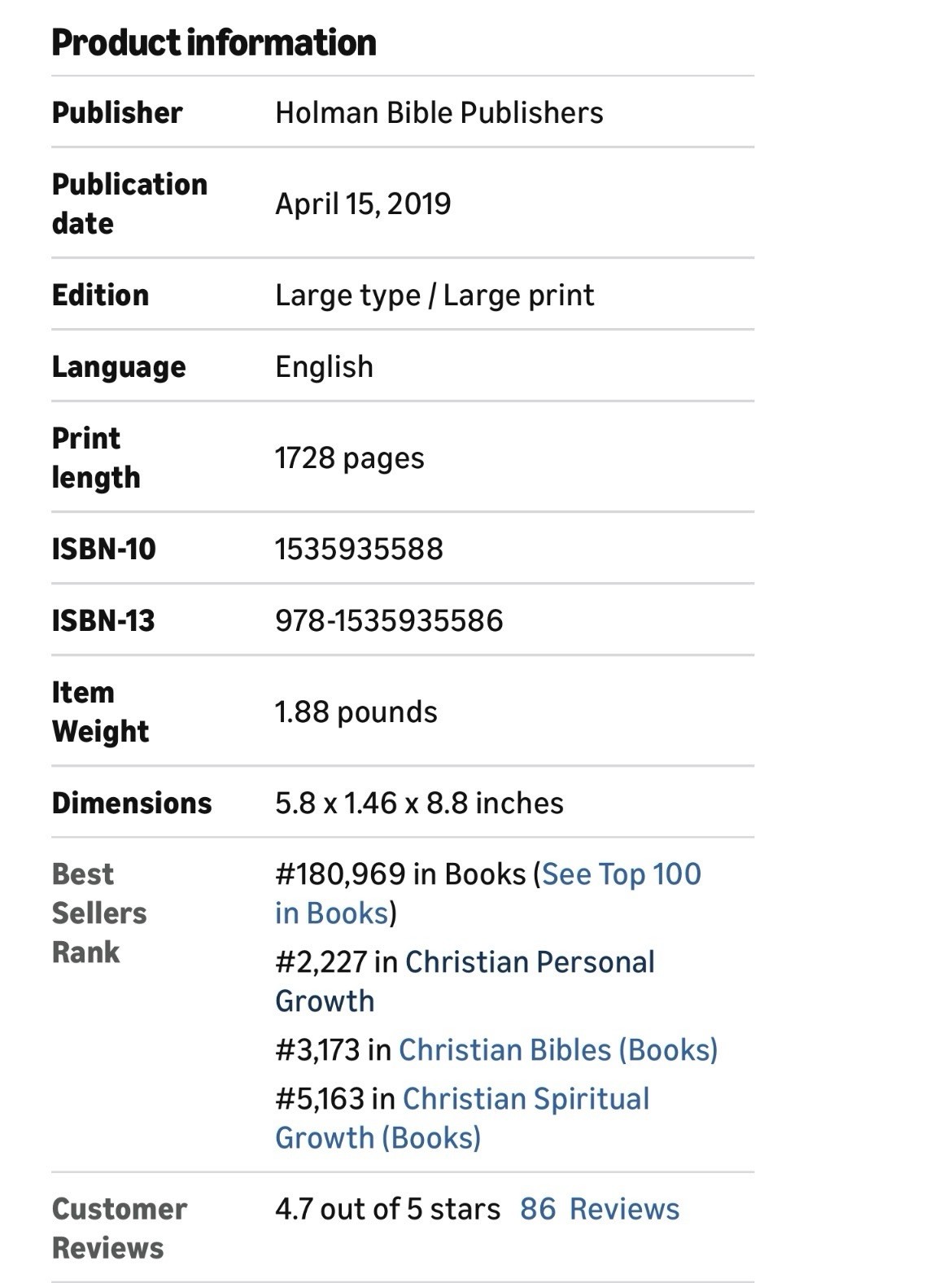Viewport: 952px width, 1283px height.
Task: Click the Publisher row label
Action: coord(117,112)
